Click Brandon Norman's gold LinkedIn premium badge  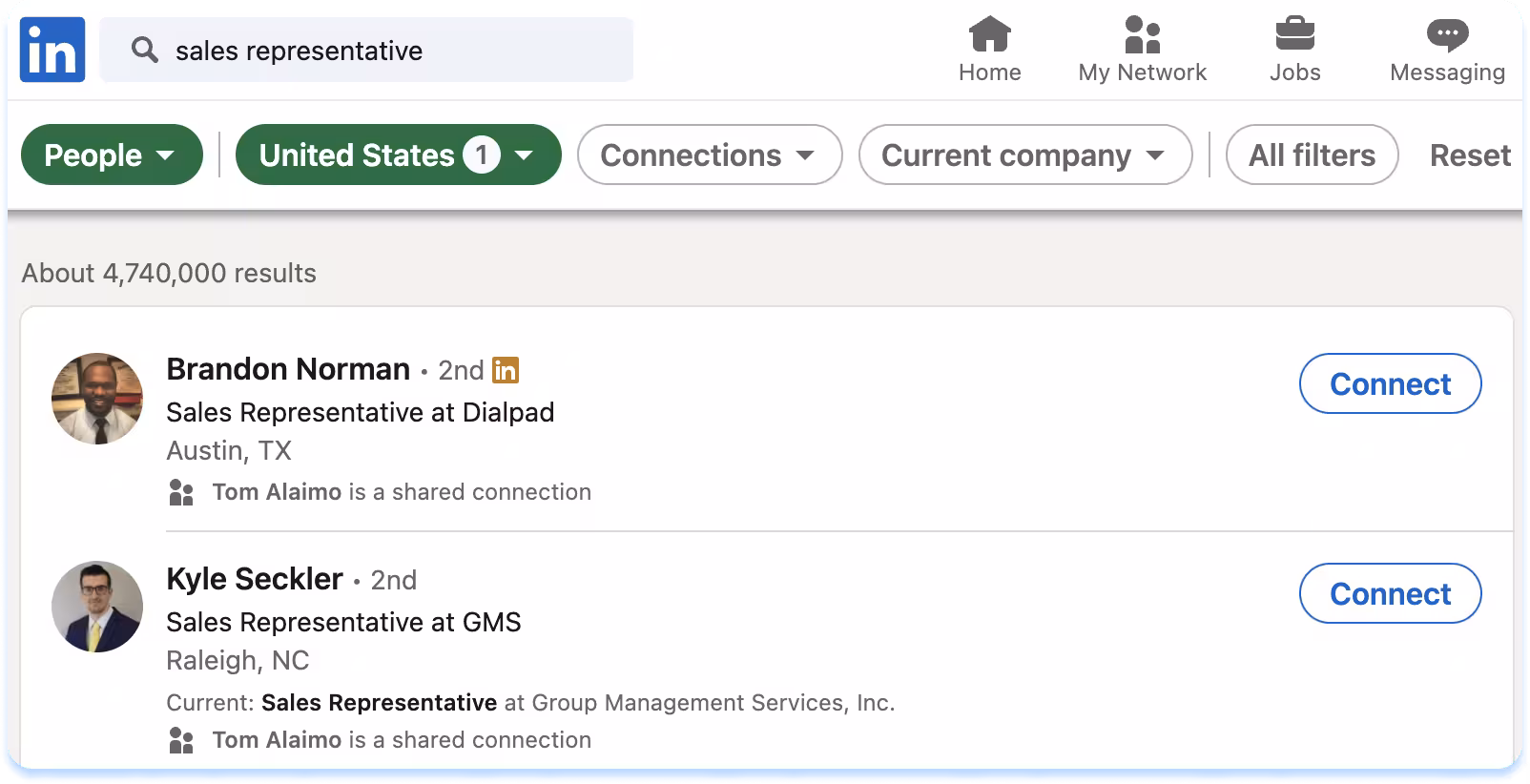[x=506, y=369]
